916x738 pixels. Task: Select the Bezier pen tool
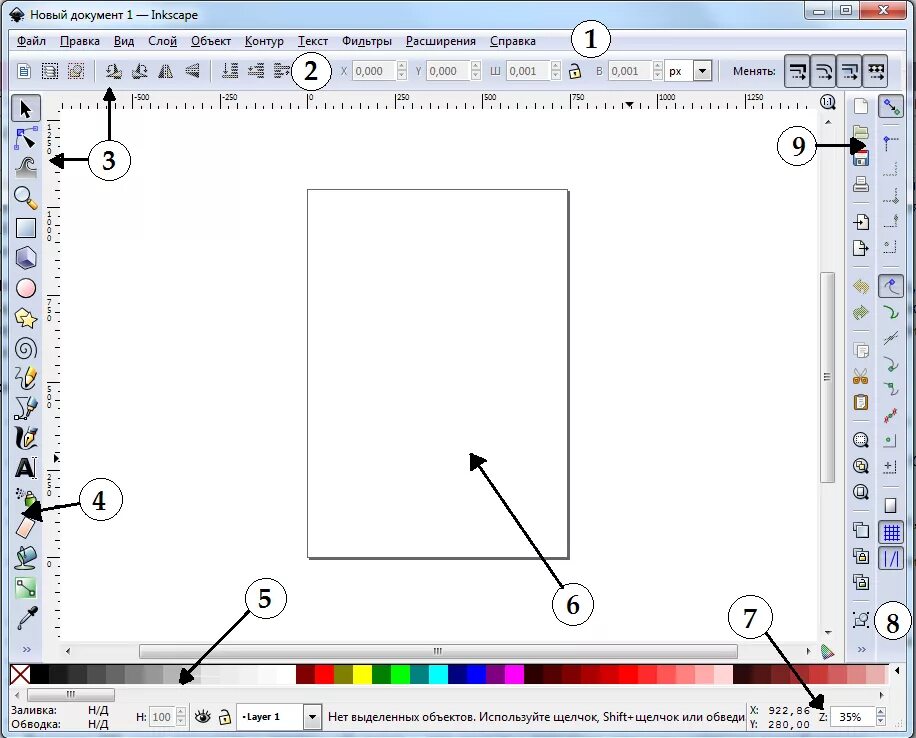click(26, 408)
